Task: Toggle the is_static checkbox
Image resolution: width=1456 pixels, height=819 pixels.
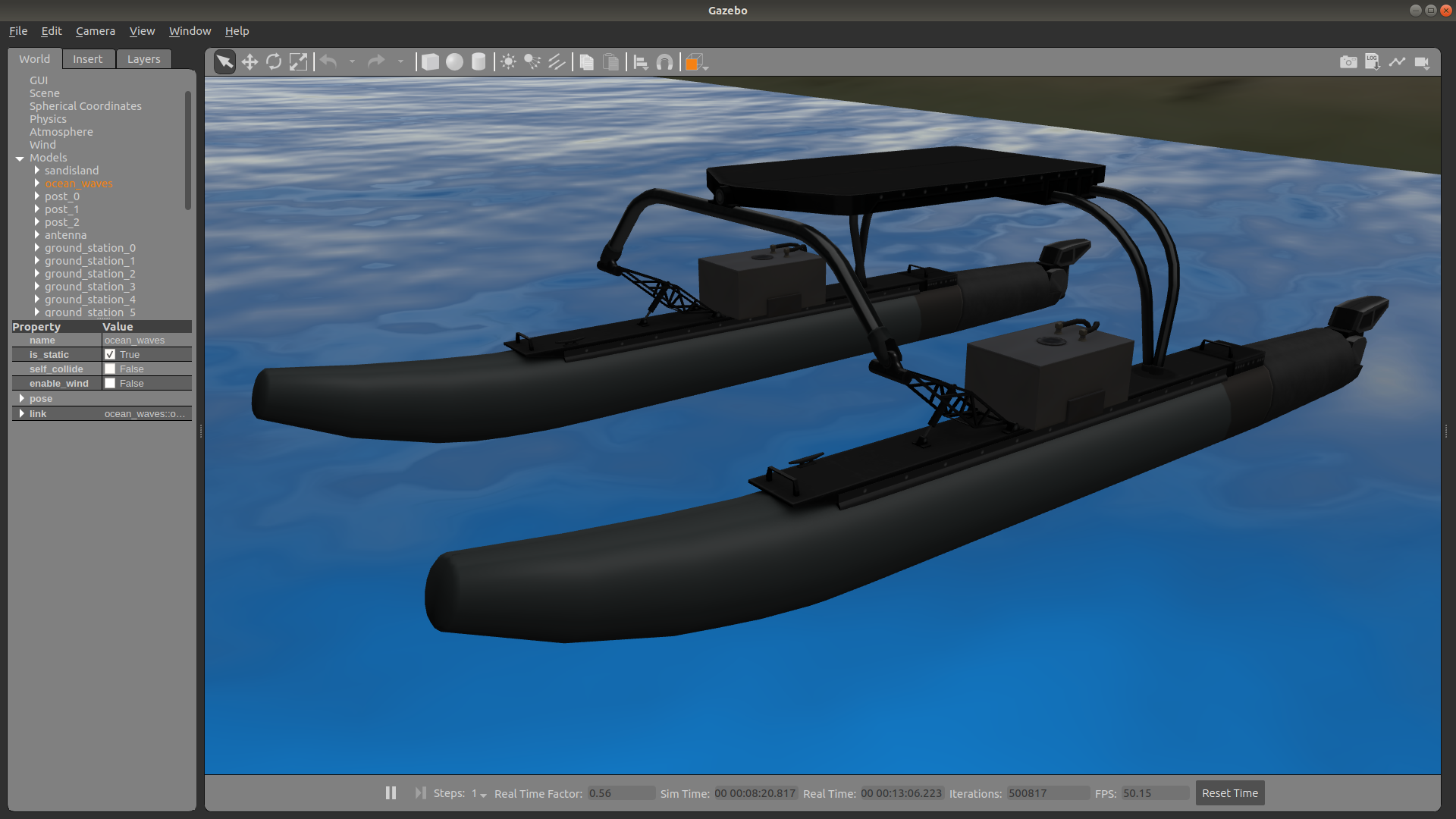Action: [x=110, y=354]
